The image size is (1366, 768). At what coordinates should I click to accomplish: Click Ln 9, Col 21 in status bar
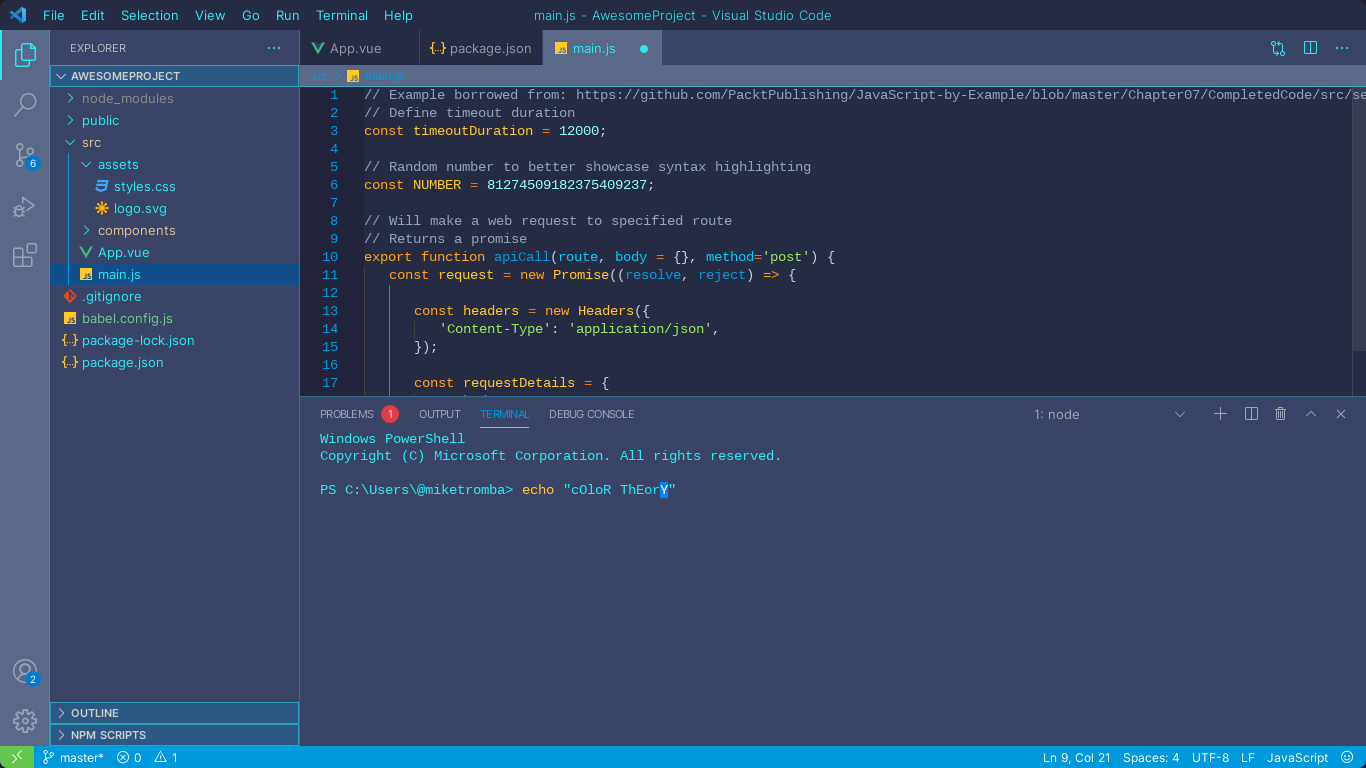[x=1076, y=757]
